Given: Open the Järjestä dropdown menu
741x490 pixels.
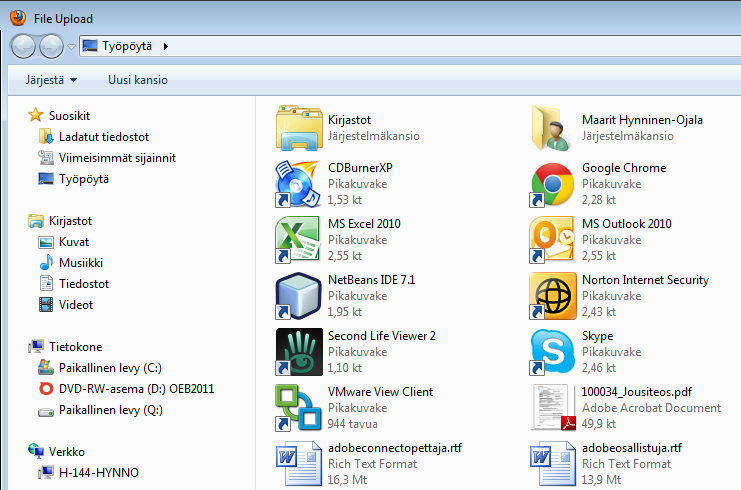Looking at the screenshot, I should click(x=51, y=80).
